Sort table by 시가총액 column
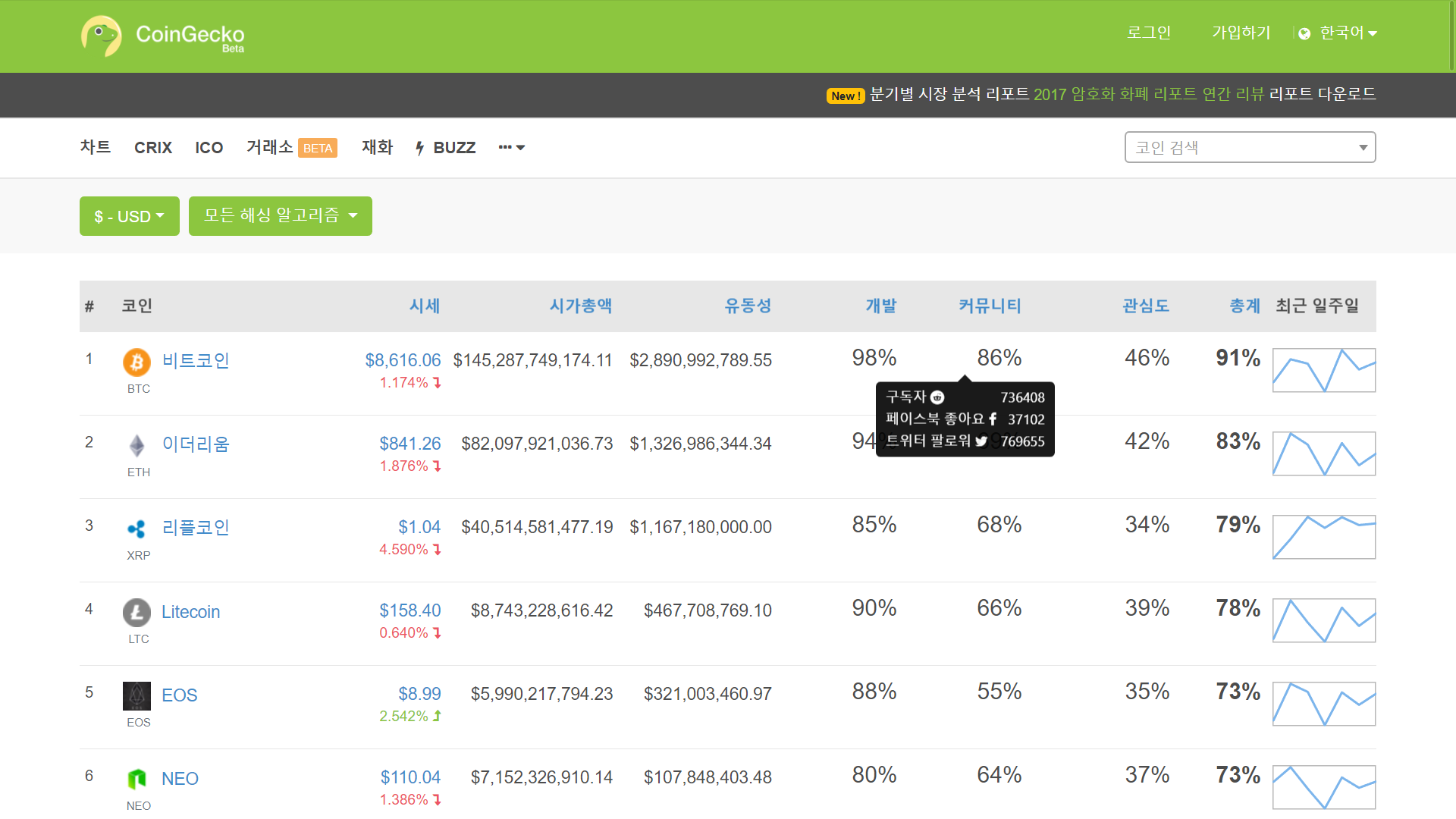Viewport: 1456px width, 819px height. 580,306
